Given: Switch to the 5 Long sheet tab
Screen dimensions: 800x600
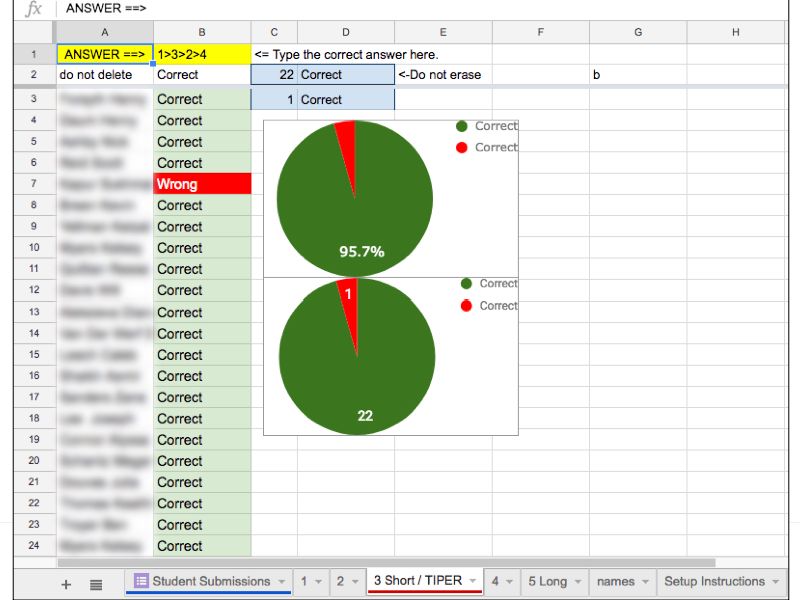Looking at the screenshot, I should pyautogui.click(x=546, y=581).
